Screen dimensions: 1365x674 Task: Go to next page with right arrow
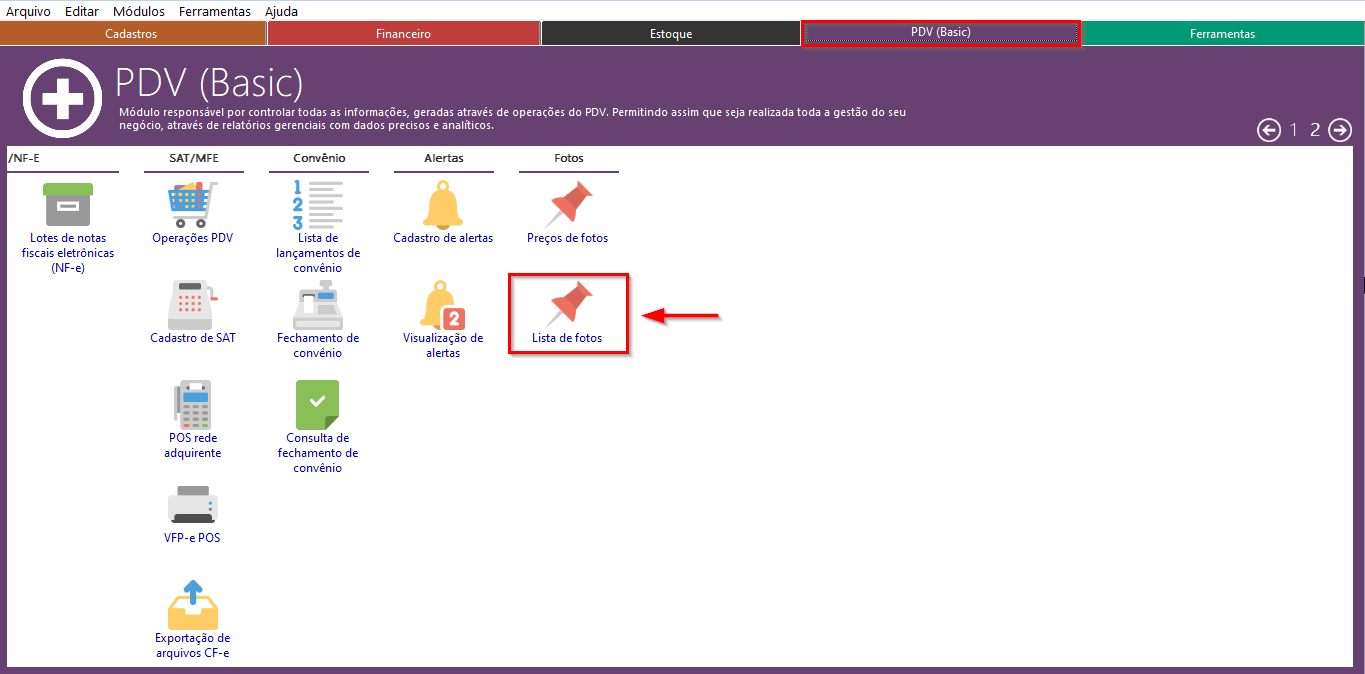pyautogui.click(x=1340, y=130)
